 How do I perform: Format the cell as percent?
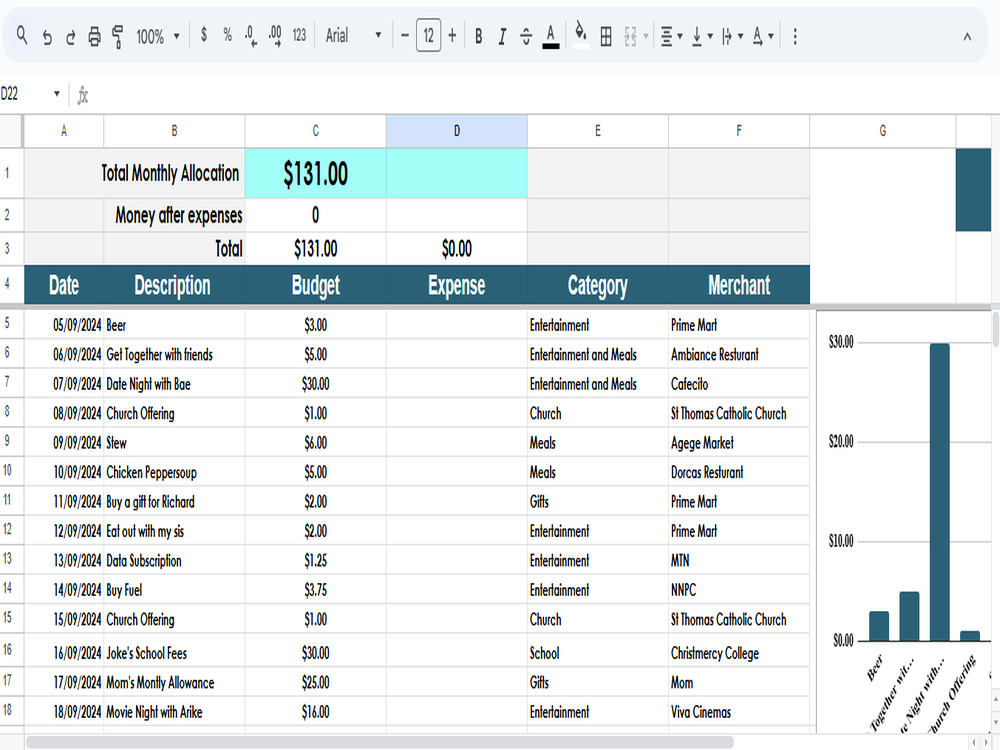click(228, 34)
